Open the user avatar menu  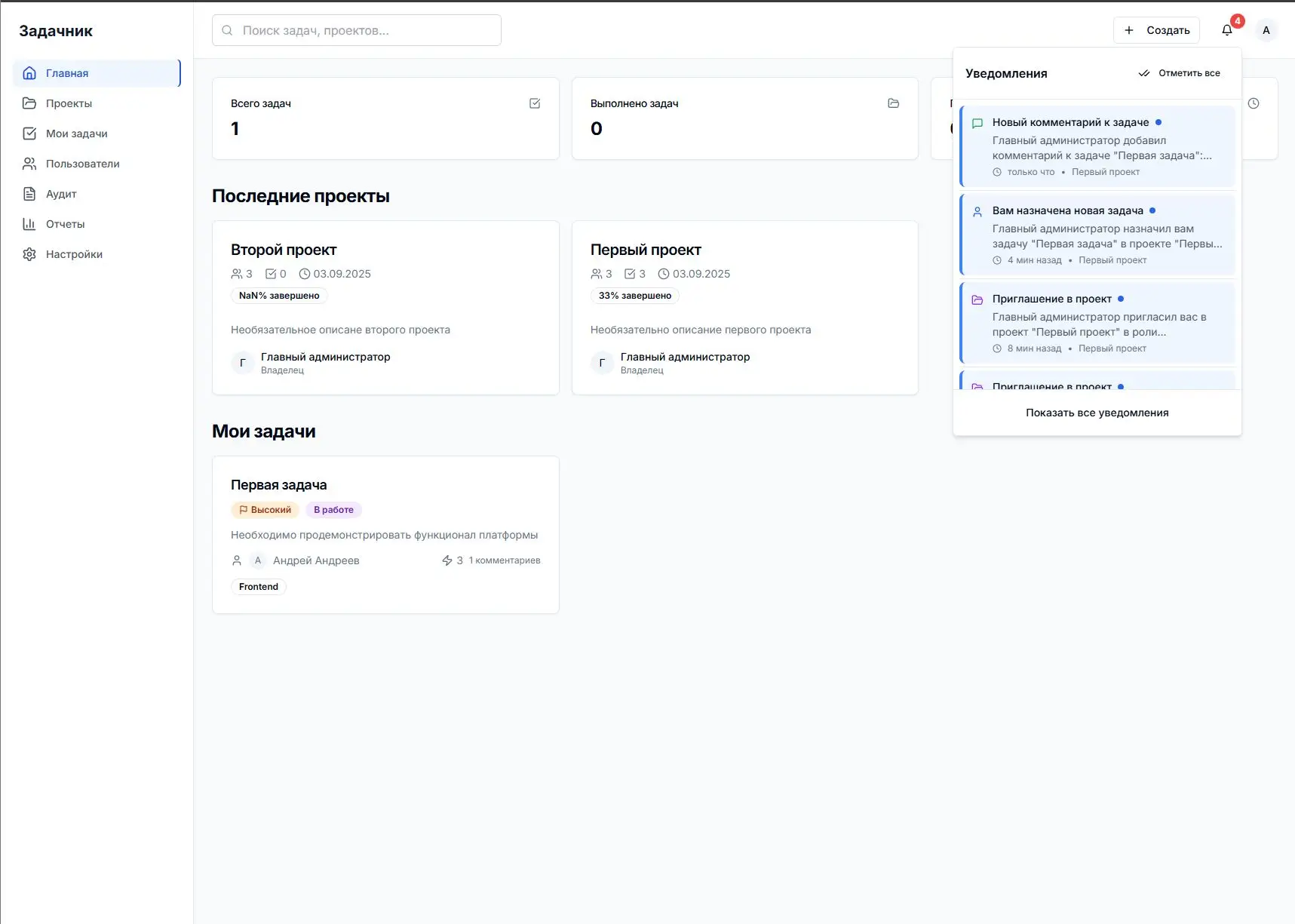pos(1266,30)
